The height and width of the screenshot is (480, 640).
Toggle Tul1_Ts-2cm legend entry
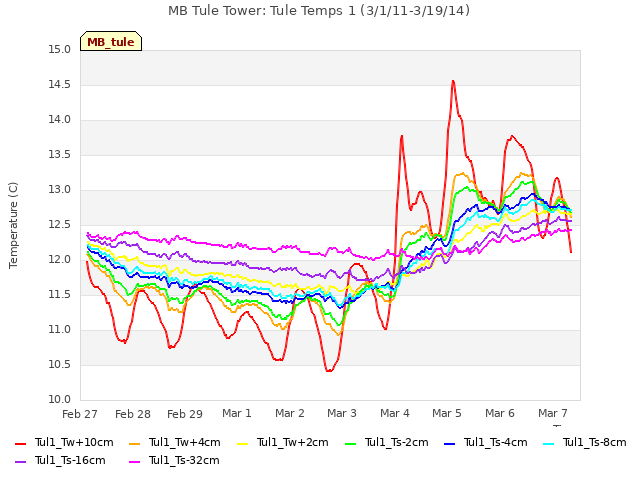click(387, 443)
